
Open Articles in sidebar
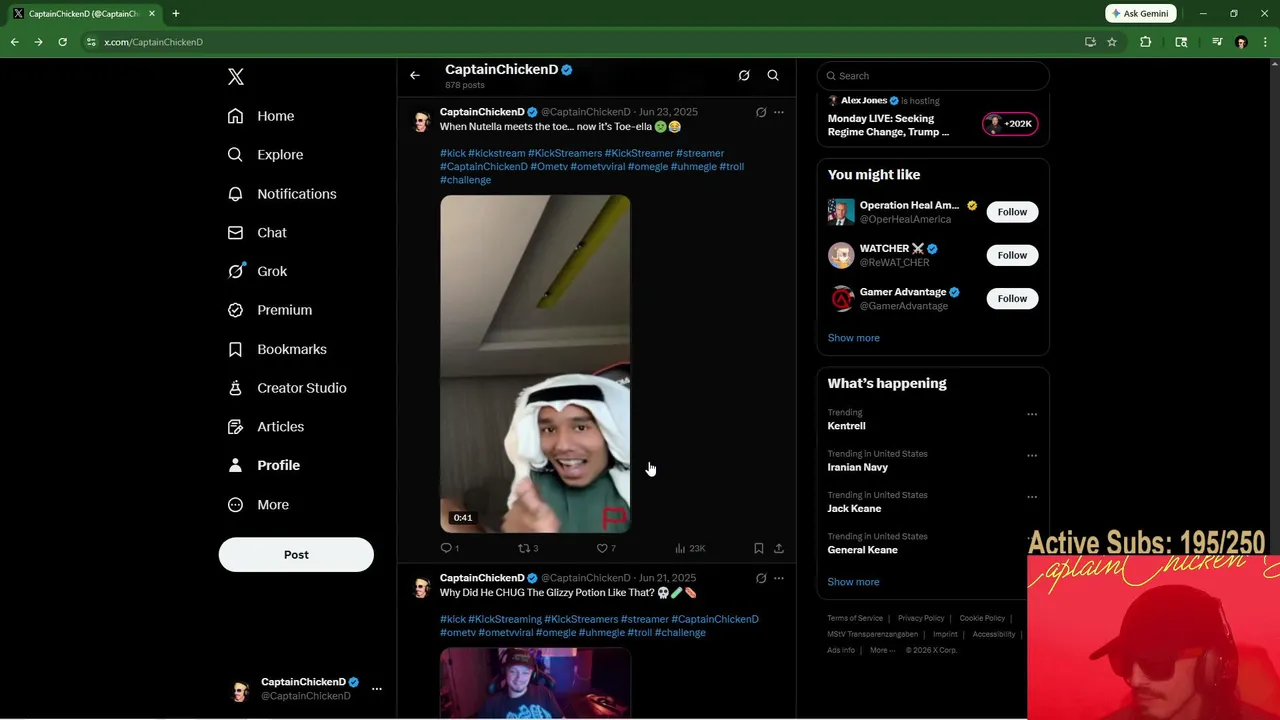(x=265, y=426)
